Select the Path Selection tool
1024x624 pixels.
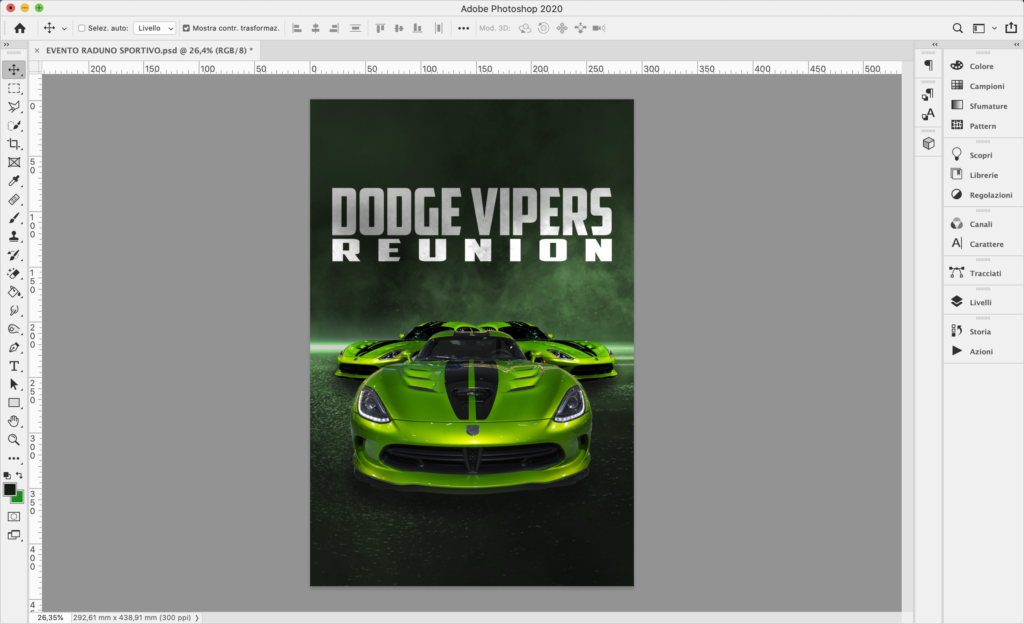pos(14,384)
